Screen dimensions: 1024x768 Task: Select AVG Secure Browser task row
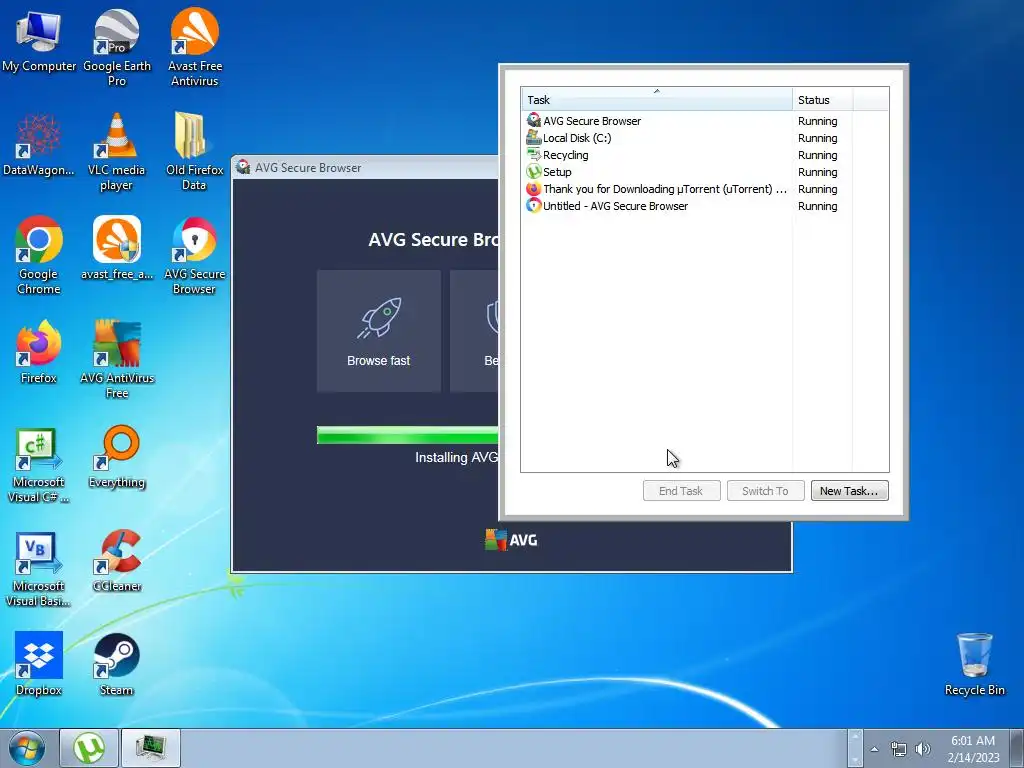(705, 121)
